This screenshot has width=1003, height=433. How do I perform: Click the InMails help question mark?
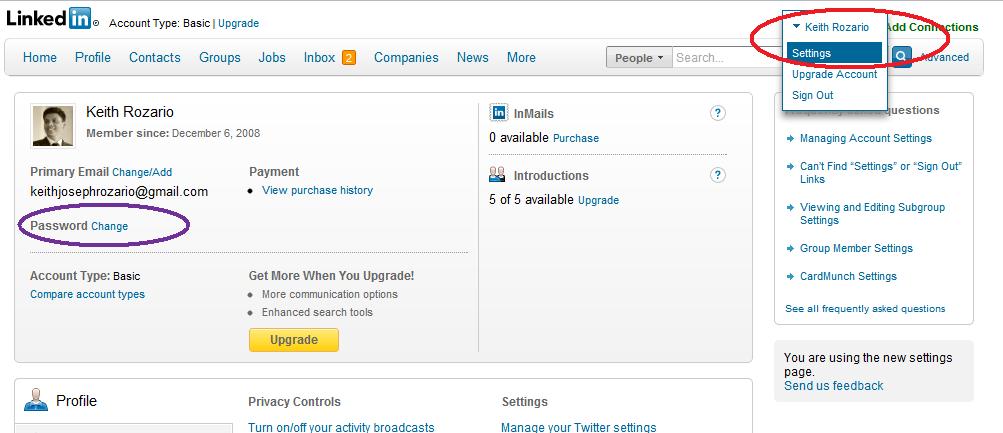point(718,113)
